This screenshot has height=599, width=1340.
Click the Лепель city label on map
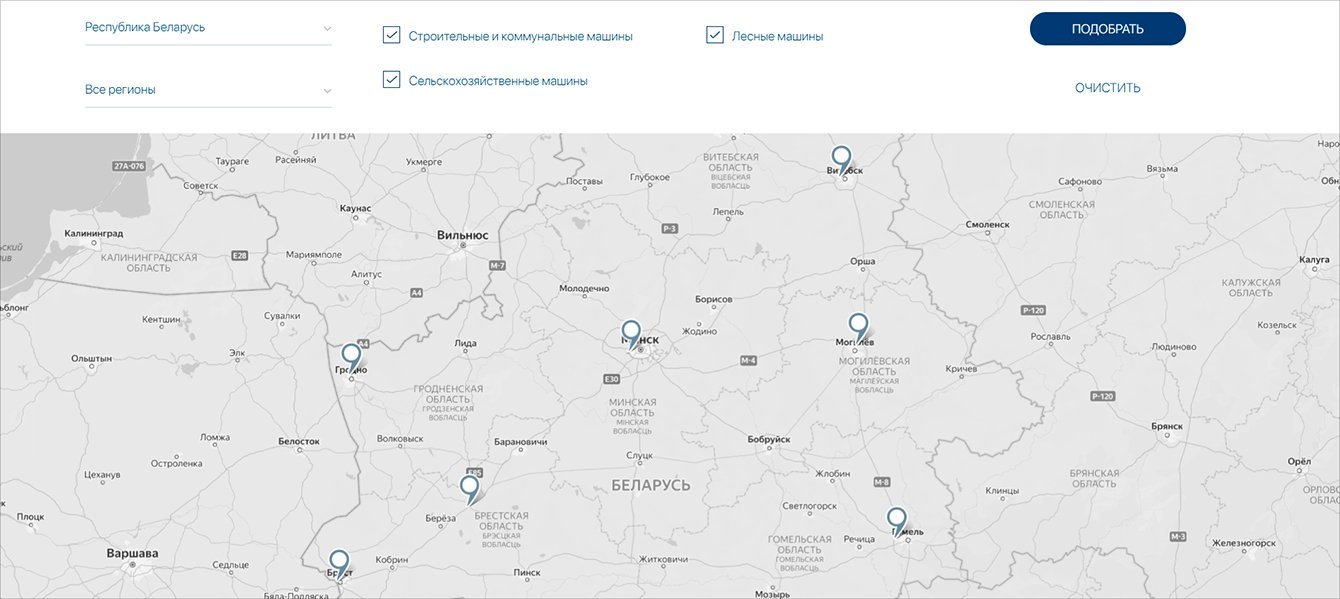729,212
